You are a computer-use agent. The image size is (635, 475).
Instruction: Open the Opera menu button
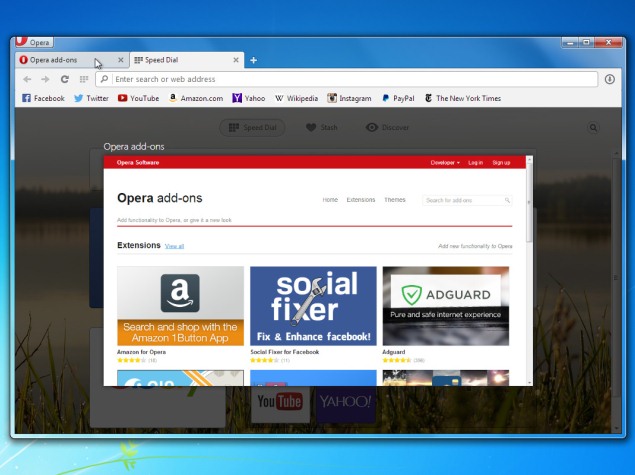33,42
